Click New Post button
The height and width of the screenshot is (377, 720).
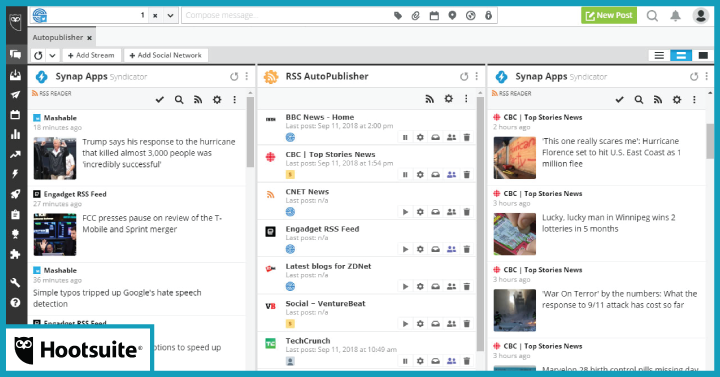click(609, 16)
